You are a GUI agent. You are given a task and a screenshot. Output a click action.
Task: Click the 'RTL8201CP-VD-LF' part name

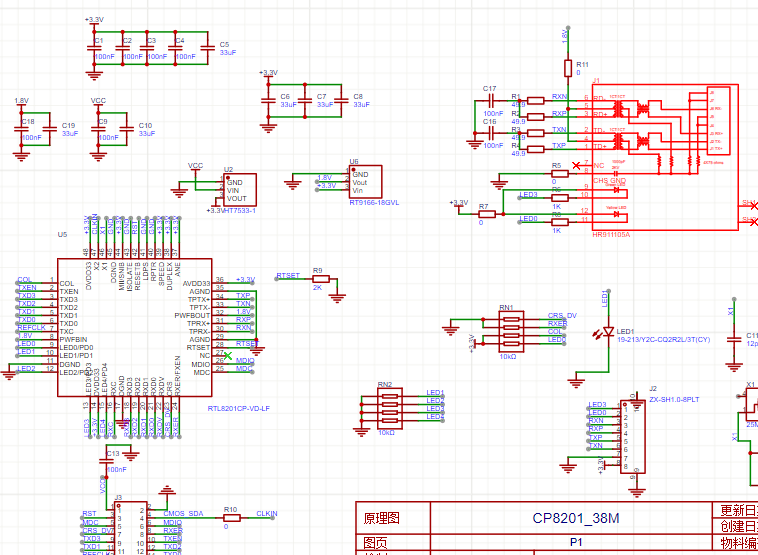click(x=239, y=409)
